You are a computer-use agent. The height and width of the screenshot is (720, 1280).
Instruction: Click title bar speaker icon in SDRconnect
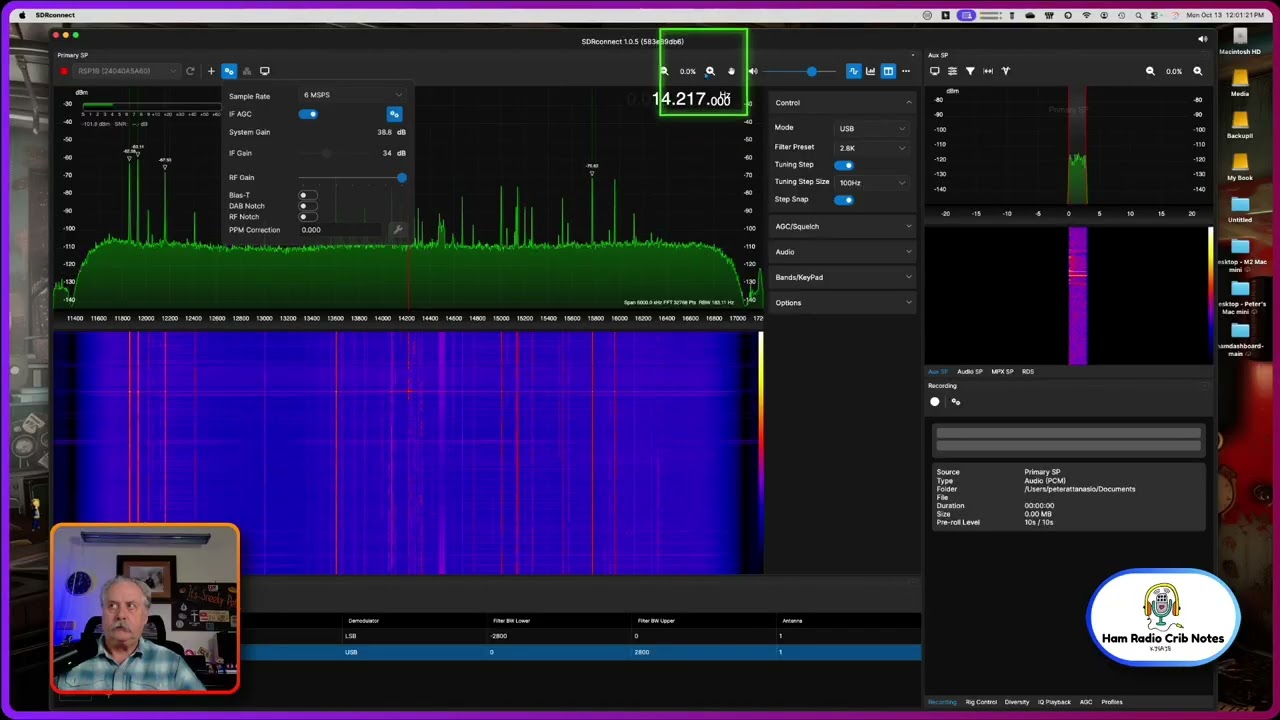pos(1202,39)
